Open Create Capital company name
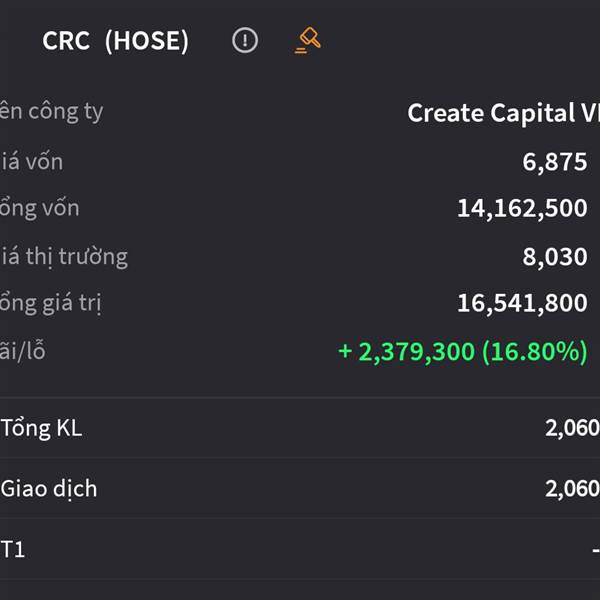Screen dimensions: 600x600 (x=504, y=113)
